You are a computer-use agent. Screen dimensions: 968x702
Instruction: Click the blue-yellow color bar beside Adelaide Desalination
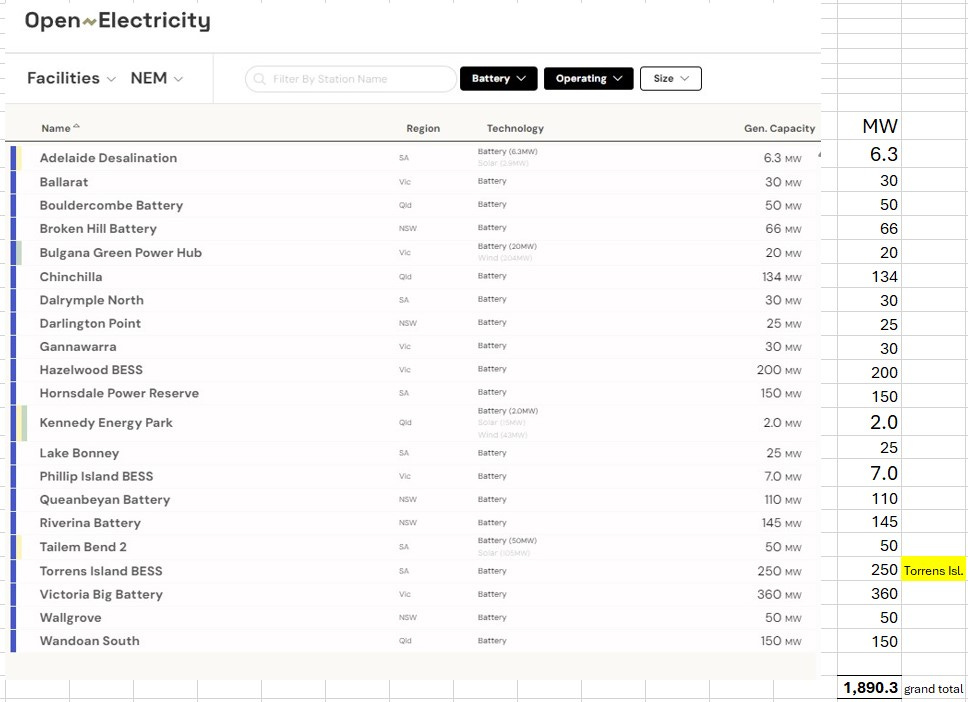tap(16, 158)
